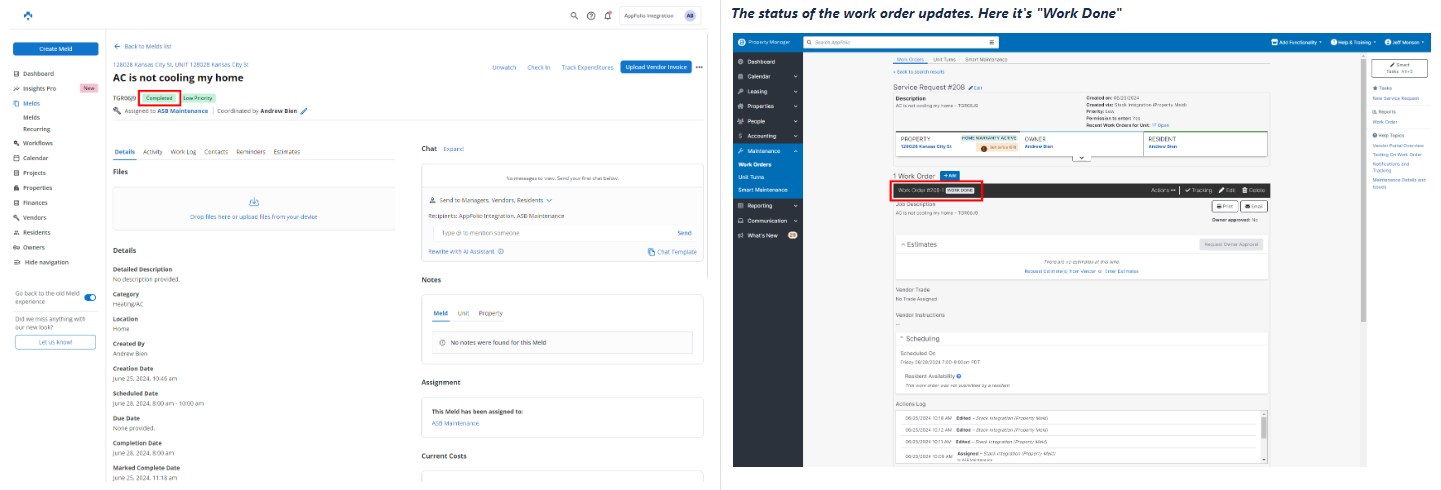This screenshot has width=1441, height=490.
Task: Open the help question mark icon
Action: 591,16
